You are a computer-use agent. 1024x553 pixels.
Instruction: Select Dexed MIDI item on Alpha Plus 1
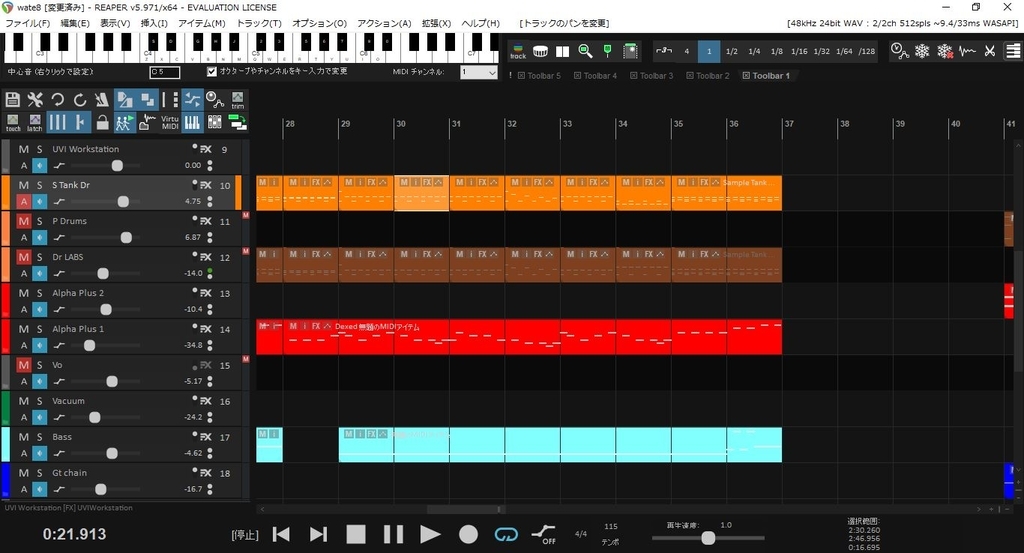tap(532, 337)
